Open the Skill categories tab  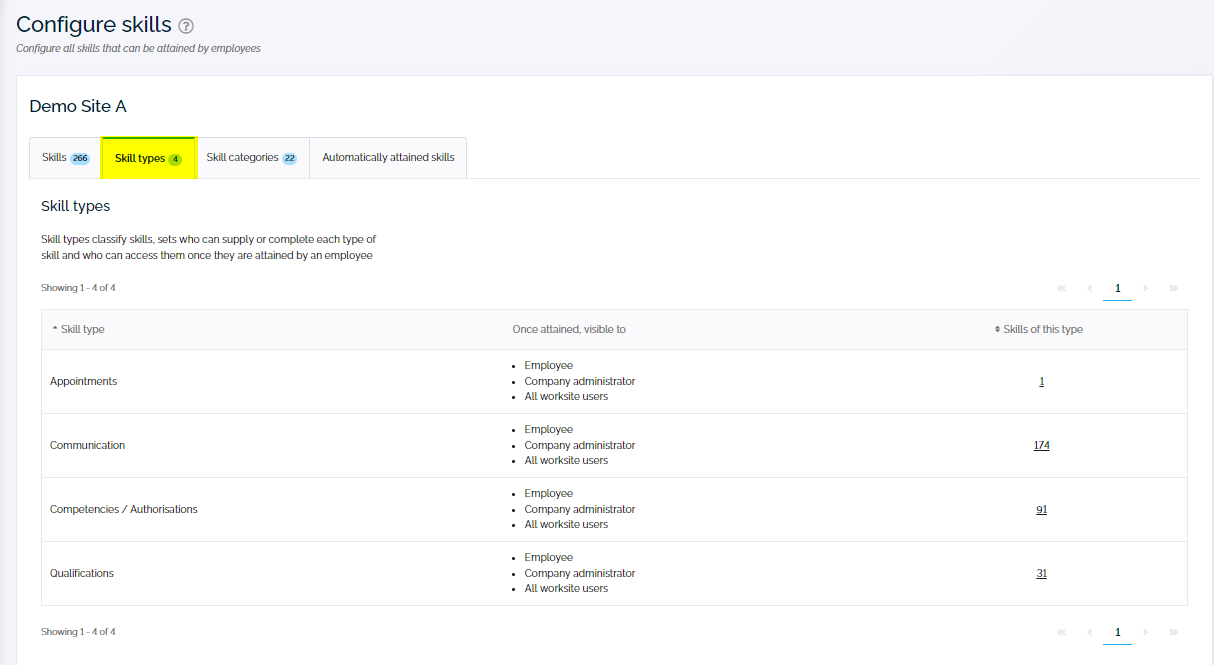pos(252,157)
